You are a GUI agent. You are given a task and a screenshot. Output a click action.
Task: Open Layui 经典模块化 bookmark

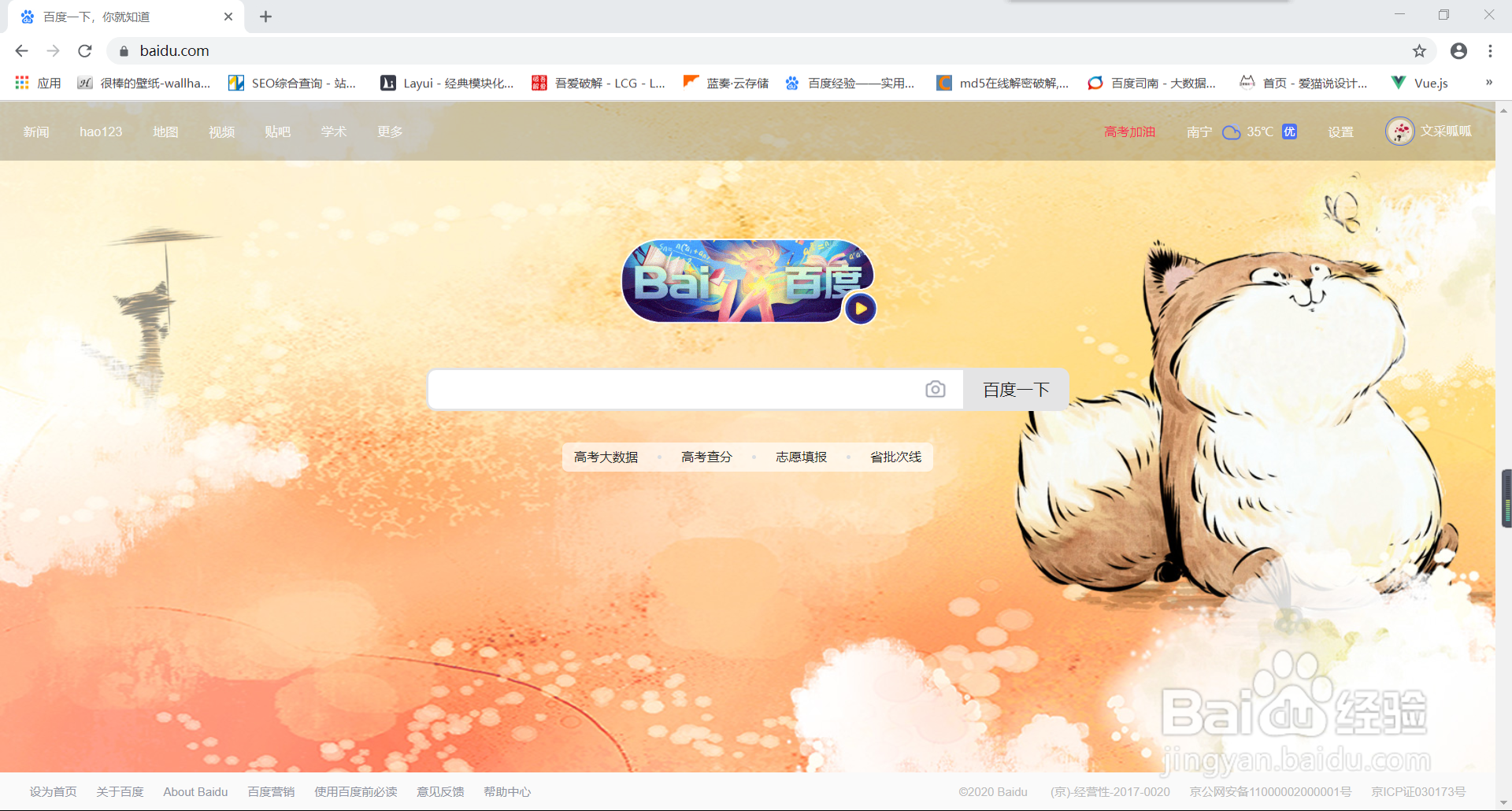447,83
